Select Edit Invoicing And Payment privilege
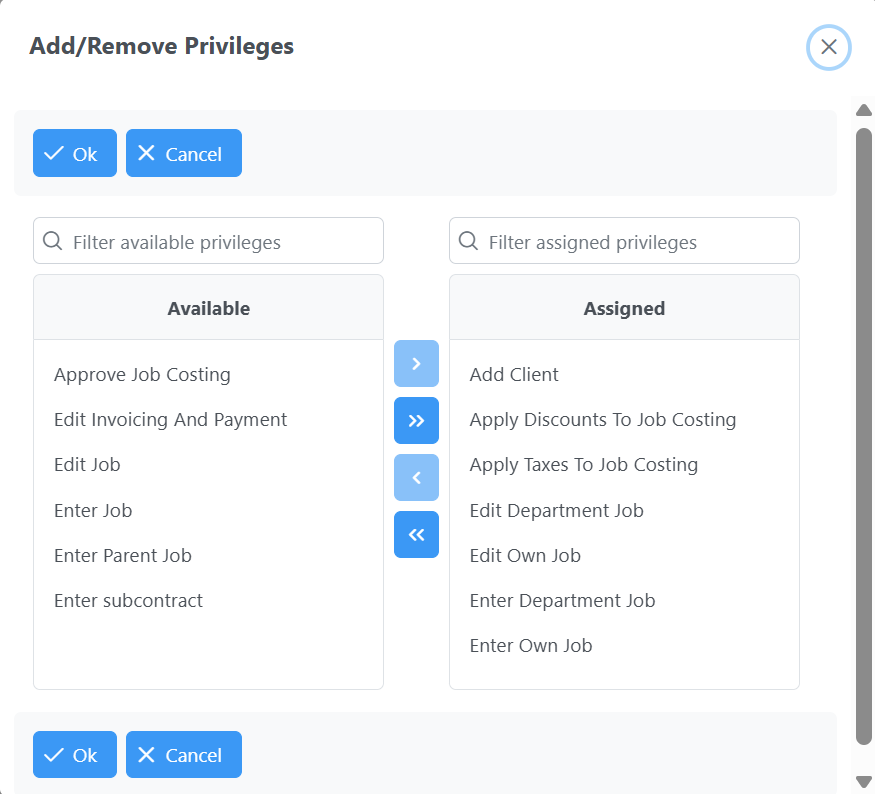 click(170, 420)
